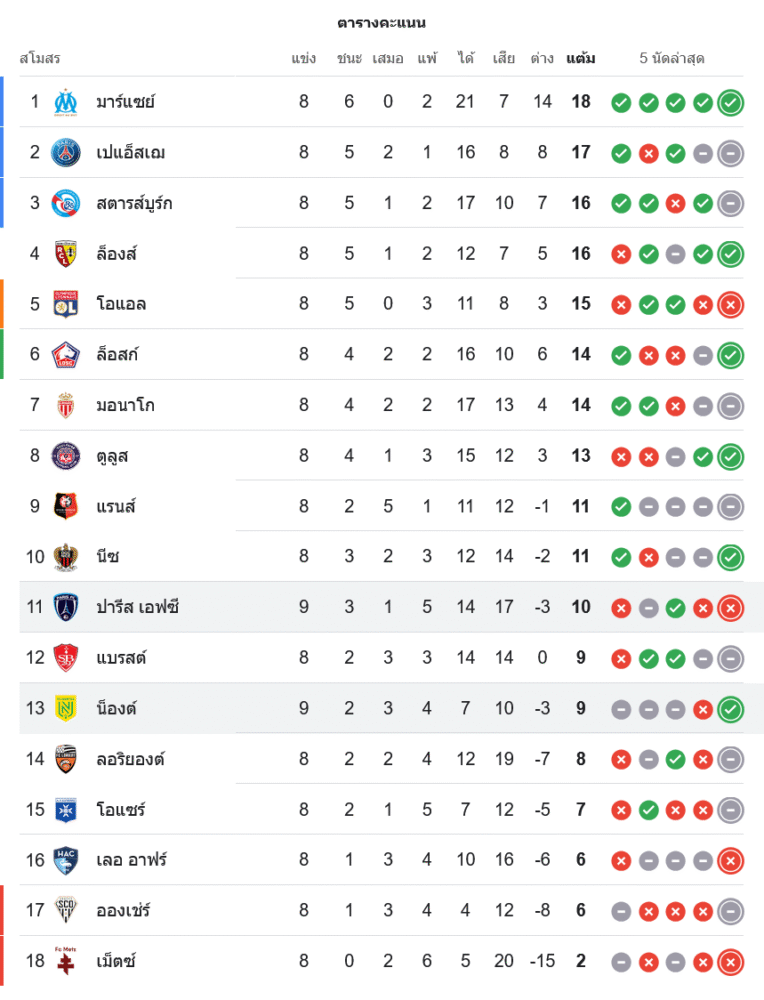Open the มาร์แซย์ team link

(125, 102)
